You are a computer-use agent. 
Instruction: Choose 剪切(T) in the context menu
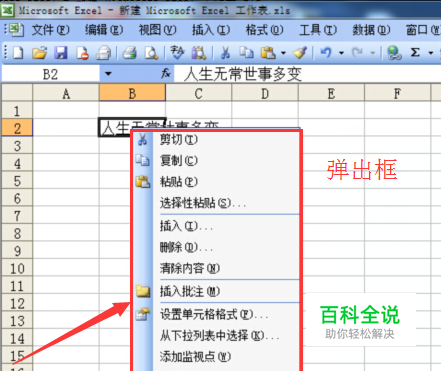pos(217,139)
